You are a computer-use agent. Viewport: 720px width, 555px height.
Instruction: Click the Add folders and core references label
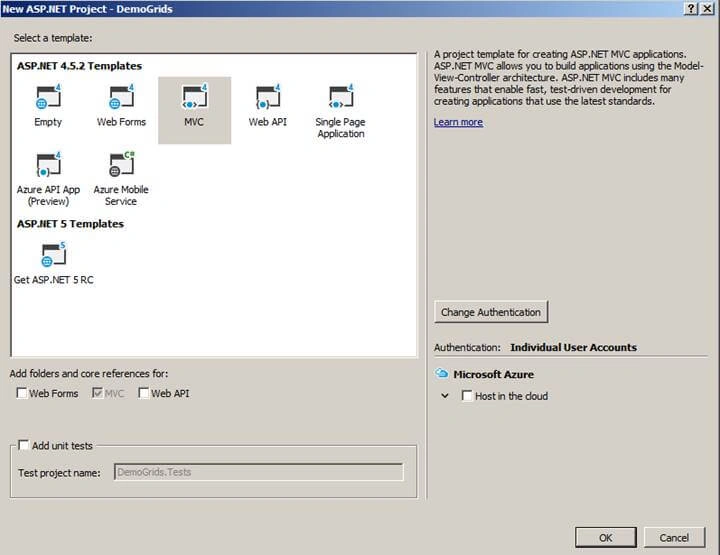coord(89,374)
